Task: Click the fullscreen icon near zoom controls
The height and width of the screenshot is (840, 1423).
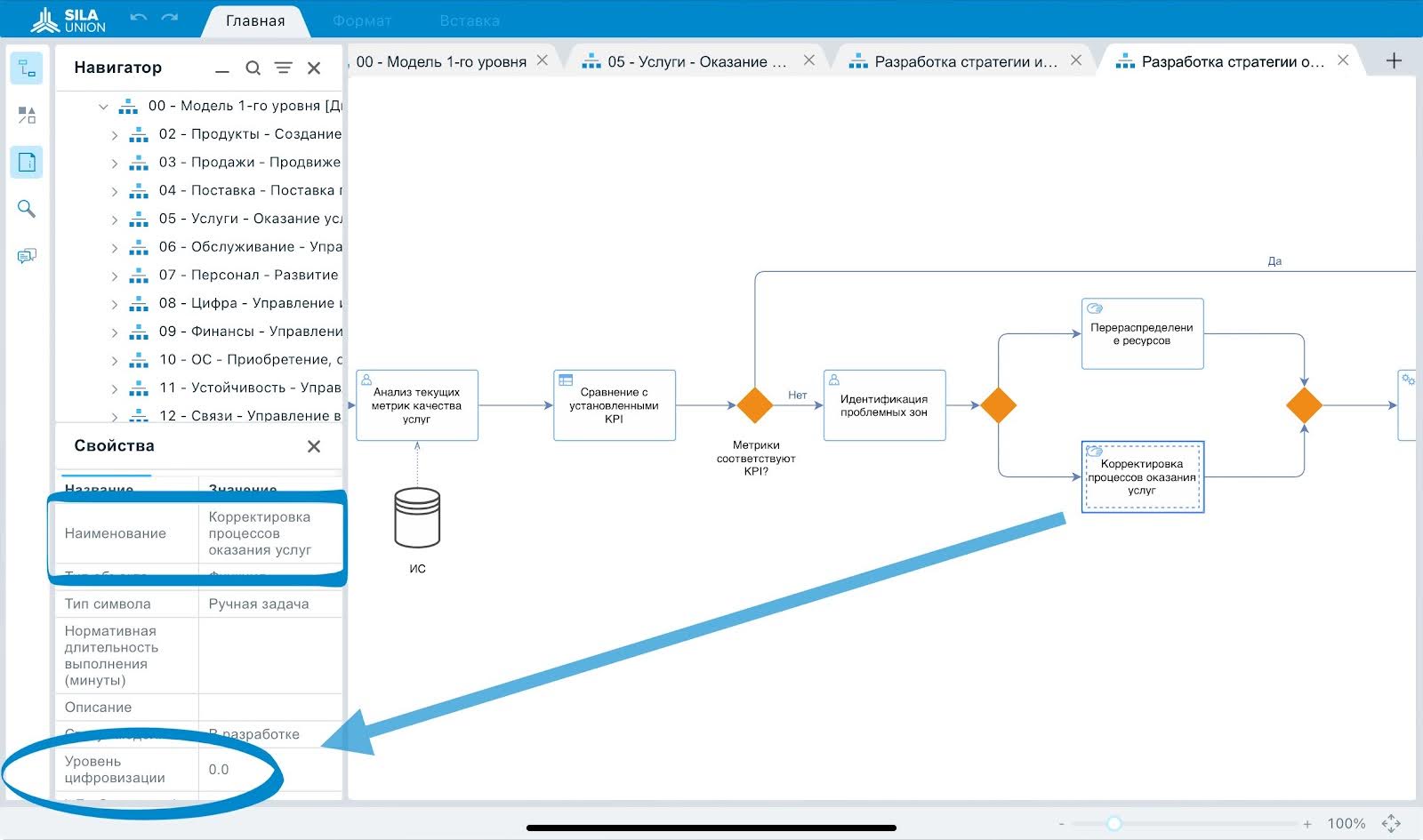Action: pos(1393,823)
